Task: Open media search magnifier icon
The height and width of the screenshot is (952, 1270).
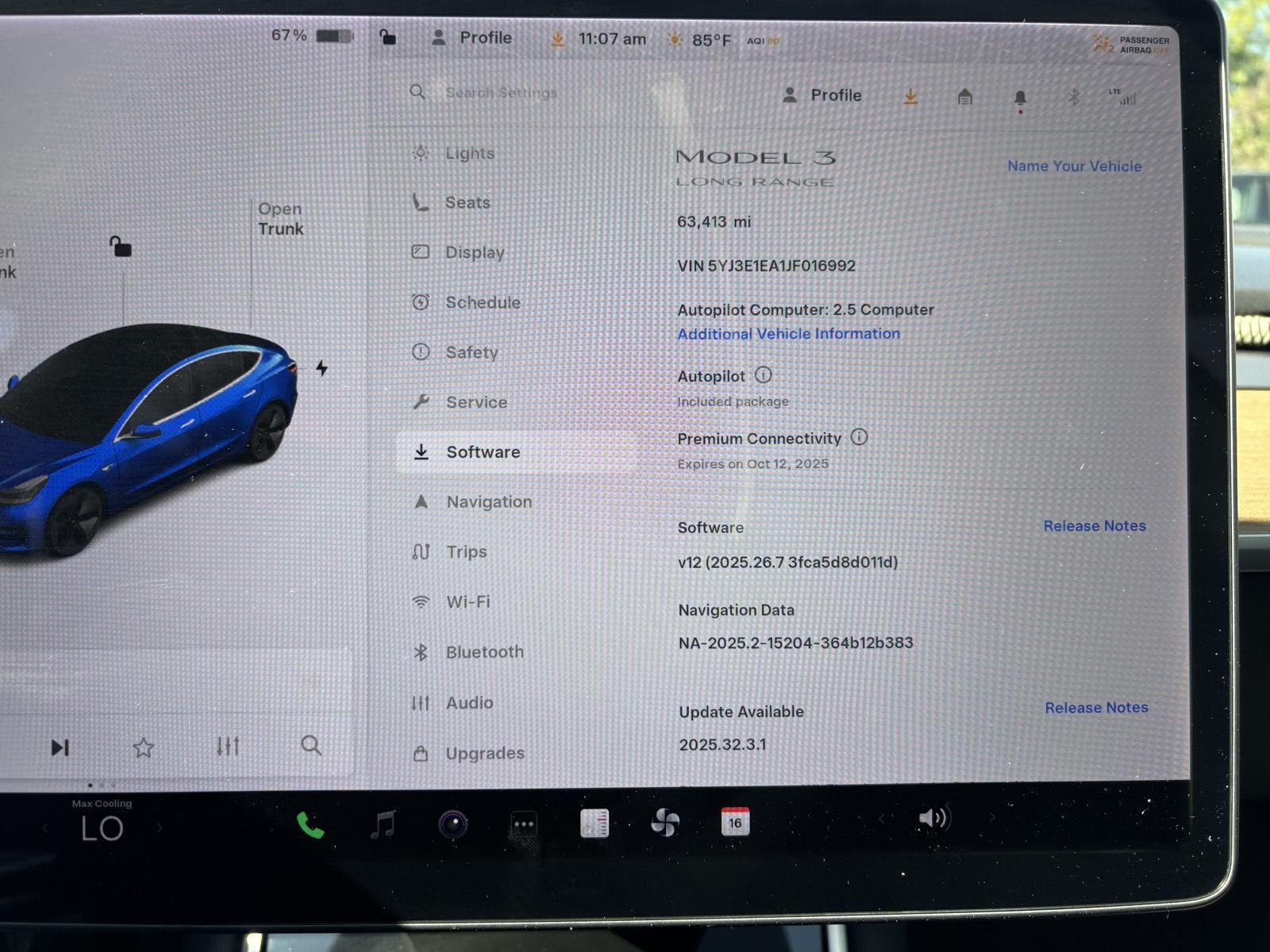Action: pyautogui.click(x=311, y=745)
